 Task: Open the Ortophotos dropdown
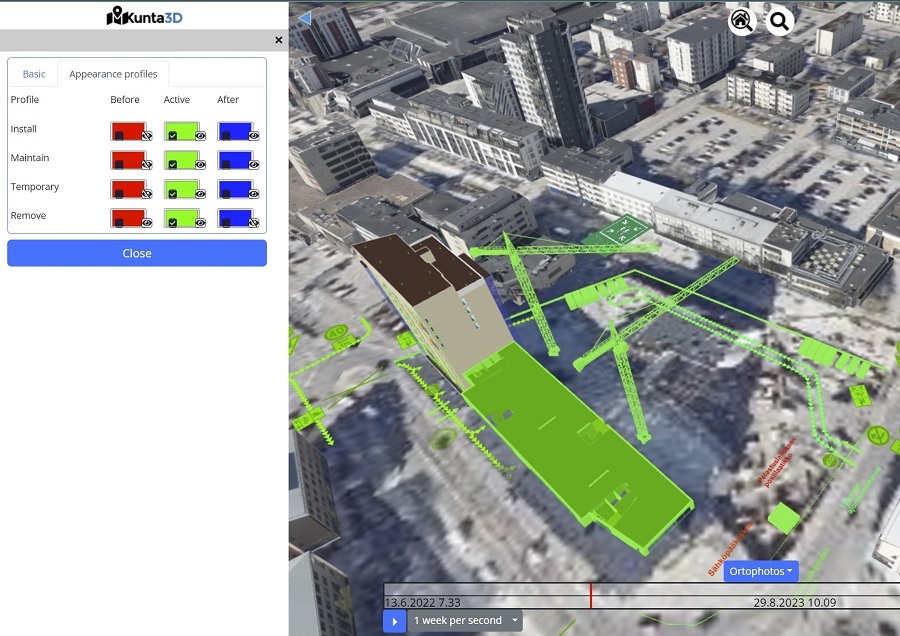point(761,571)
